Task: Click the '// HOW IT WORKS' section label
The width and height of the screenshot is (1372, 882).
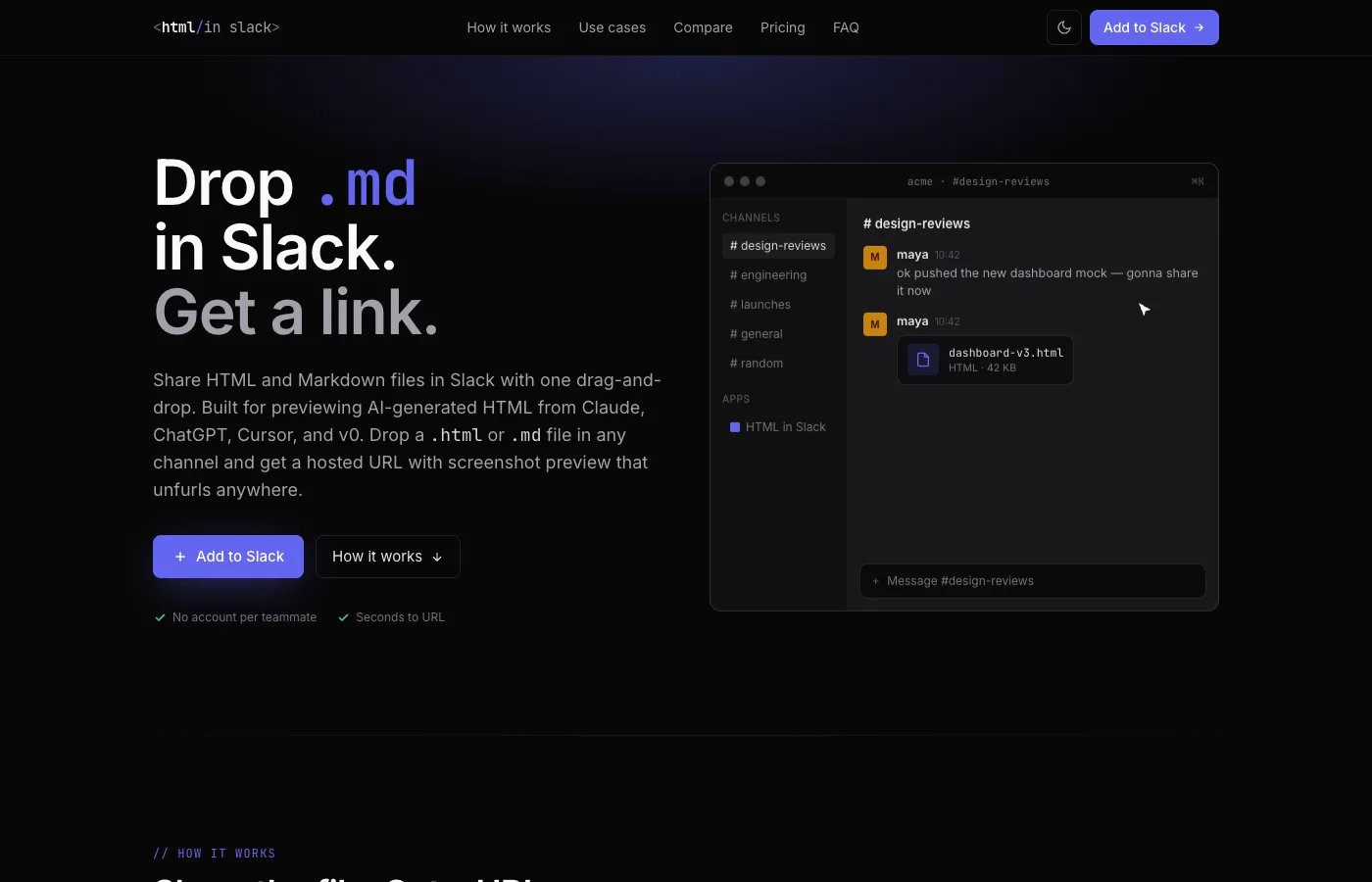Action: click(215, 854)
